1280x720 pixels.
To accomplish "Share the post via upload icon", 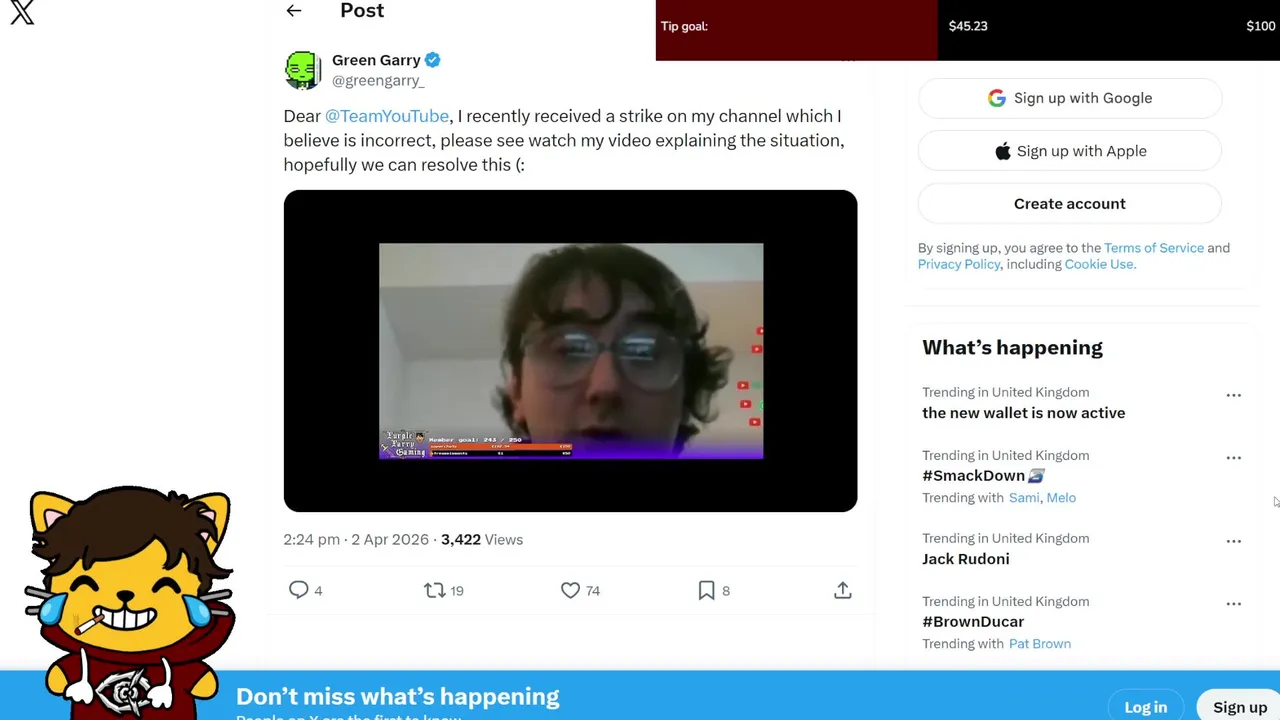I will (x=842, y=590).
